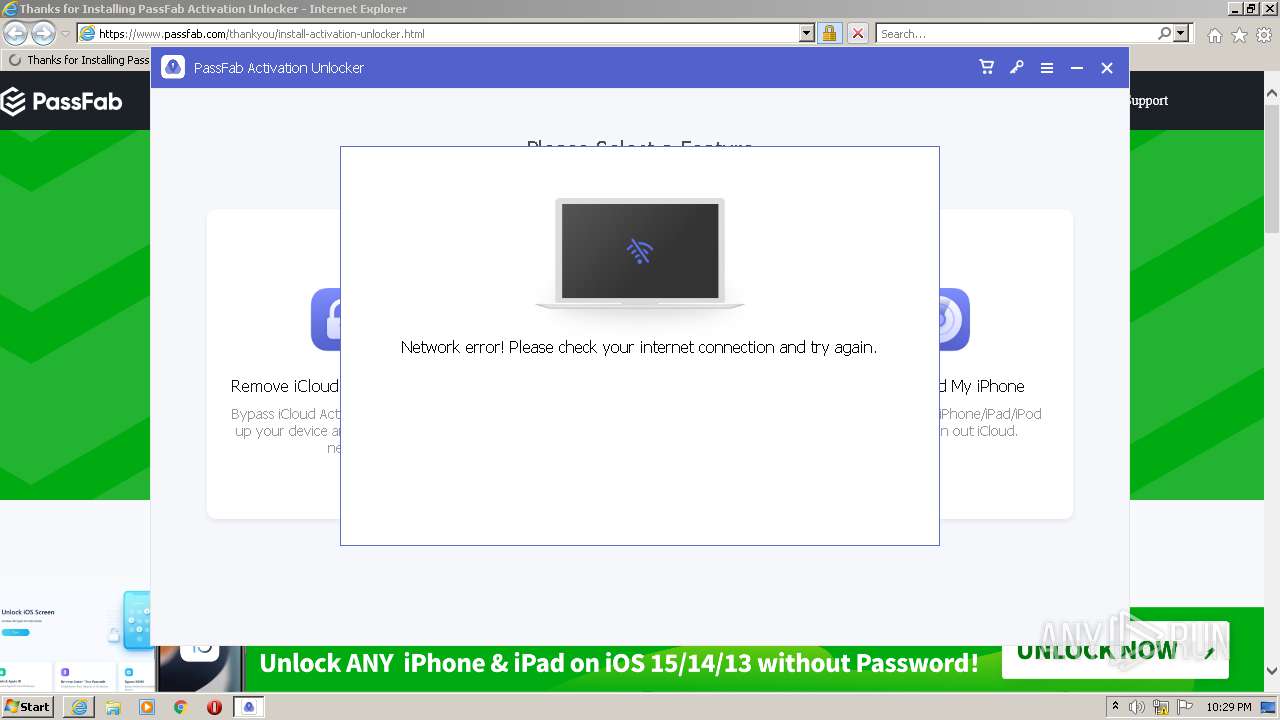Click the volume speaker tray icon
Image resolution: width=1280 pixels, height=720 pixels.
[1137, 707]
